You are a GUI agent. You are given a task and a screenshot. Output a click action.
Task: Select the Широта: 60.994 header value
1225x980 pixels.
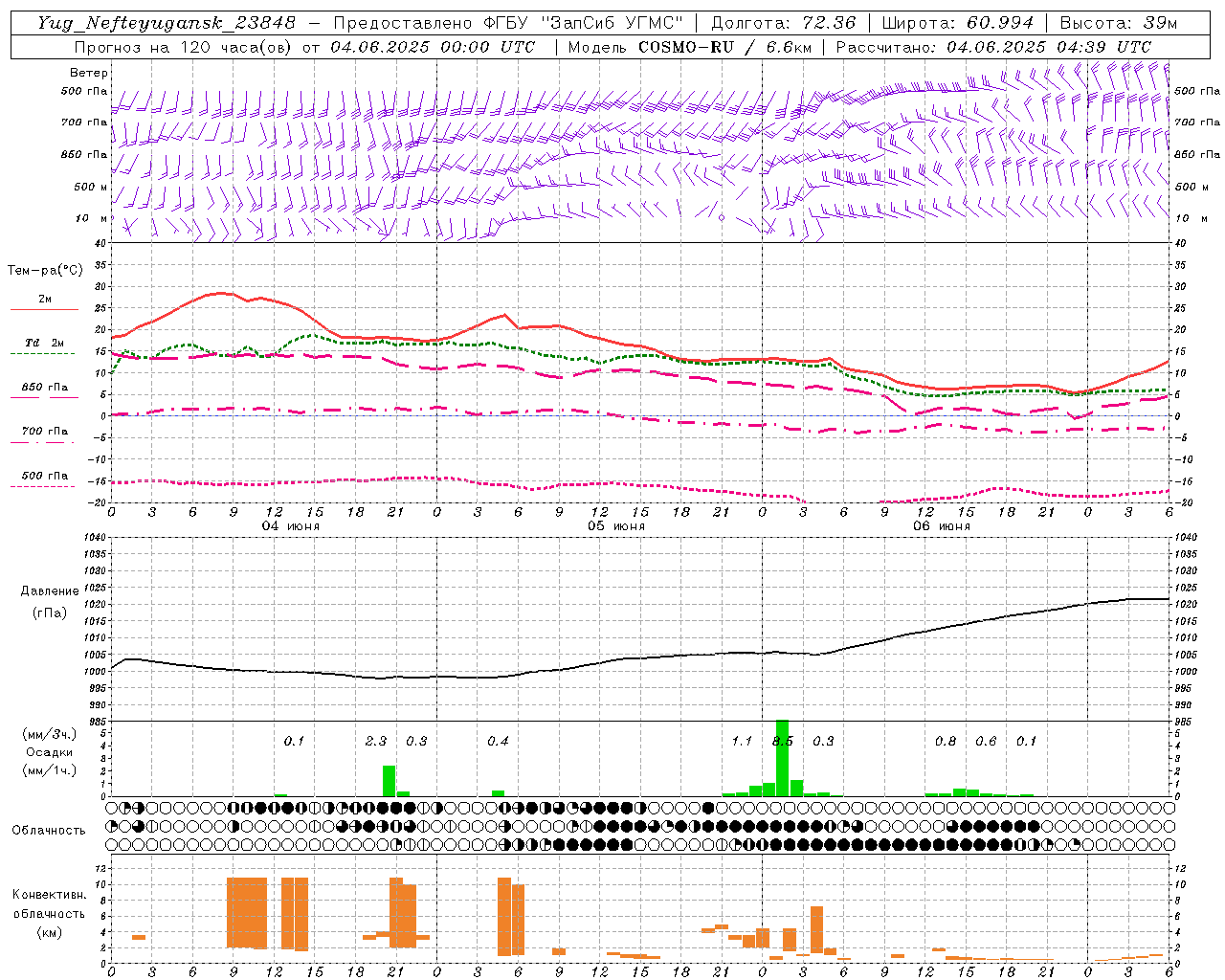957,23
